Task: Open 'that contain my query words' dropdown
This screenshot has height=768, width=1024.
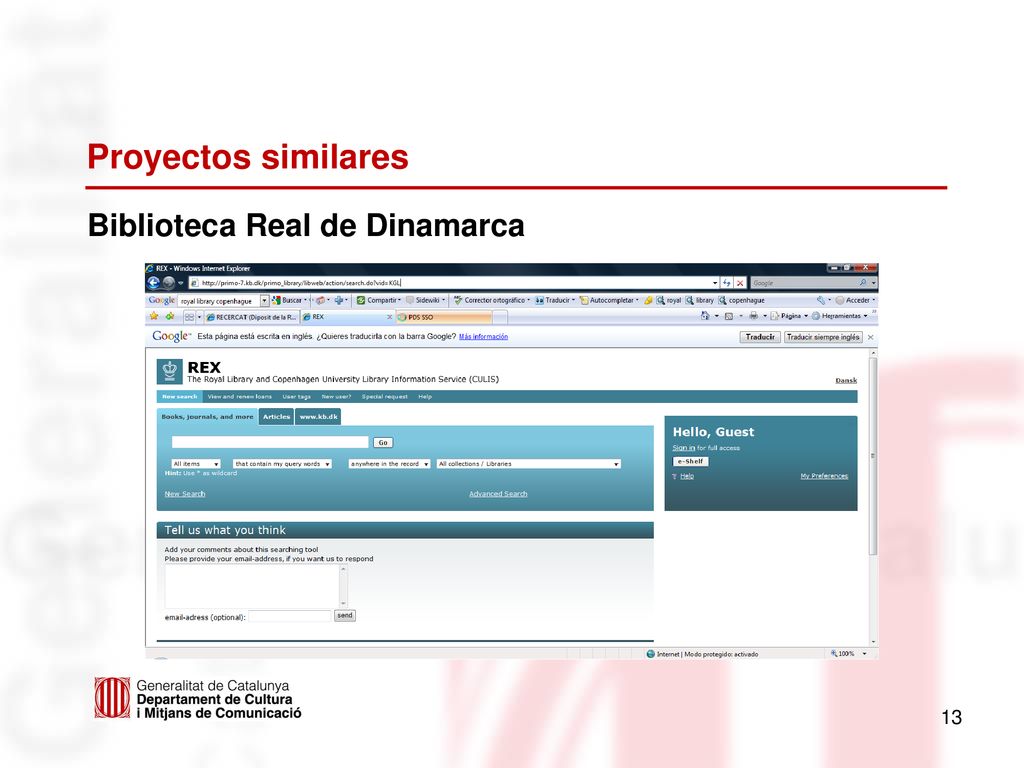Action: point(282,464)
